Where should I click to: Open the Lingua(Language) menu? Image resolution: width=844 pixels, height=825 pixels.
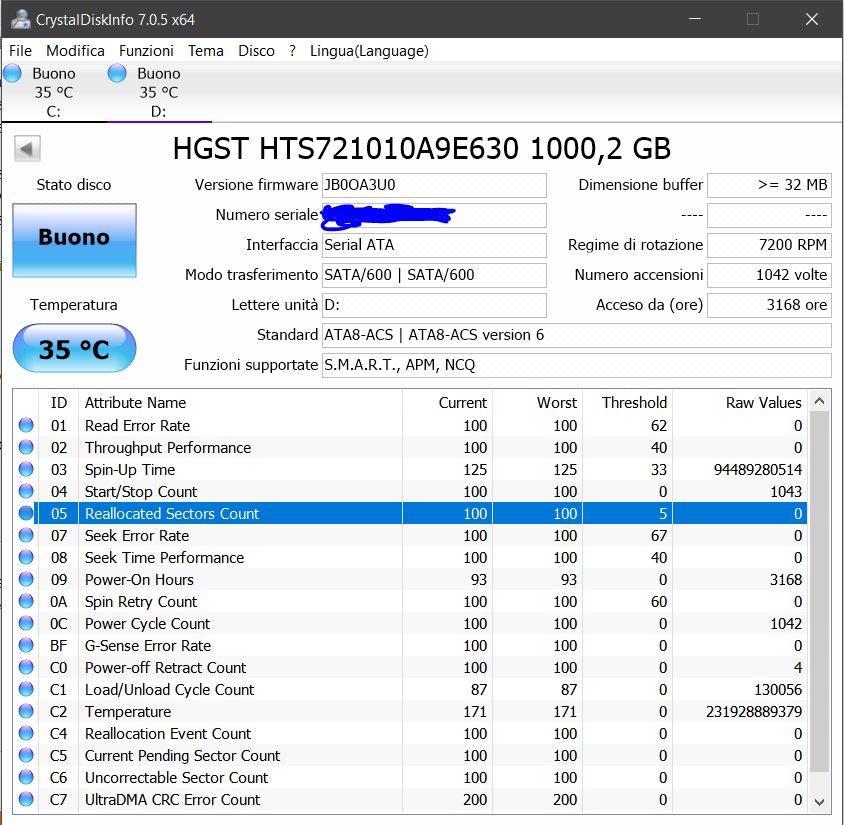[x=369, y=51]
